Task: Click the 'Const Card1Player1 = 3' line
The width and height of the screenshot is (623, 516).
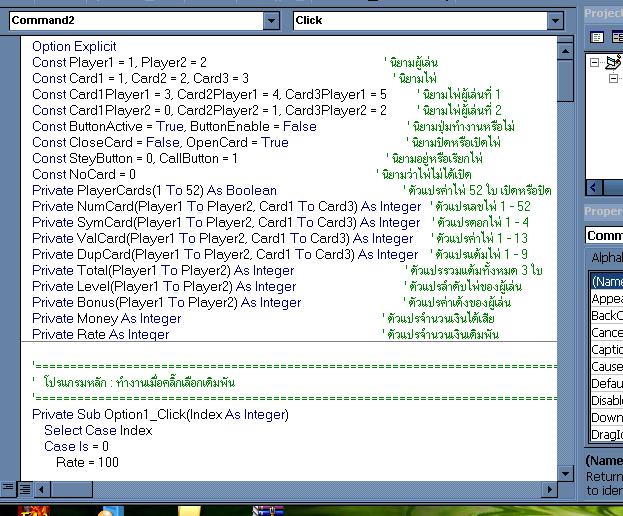Action: pos(209,94)
